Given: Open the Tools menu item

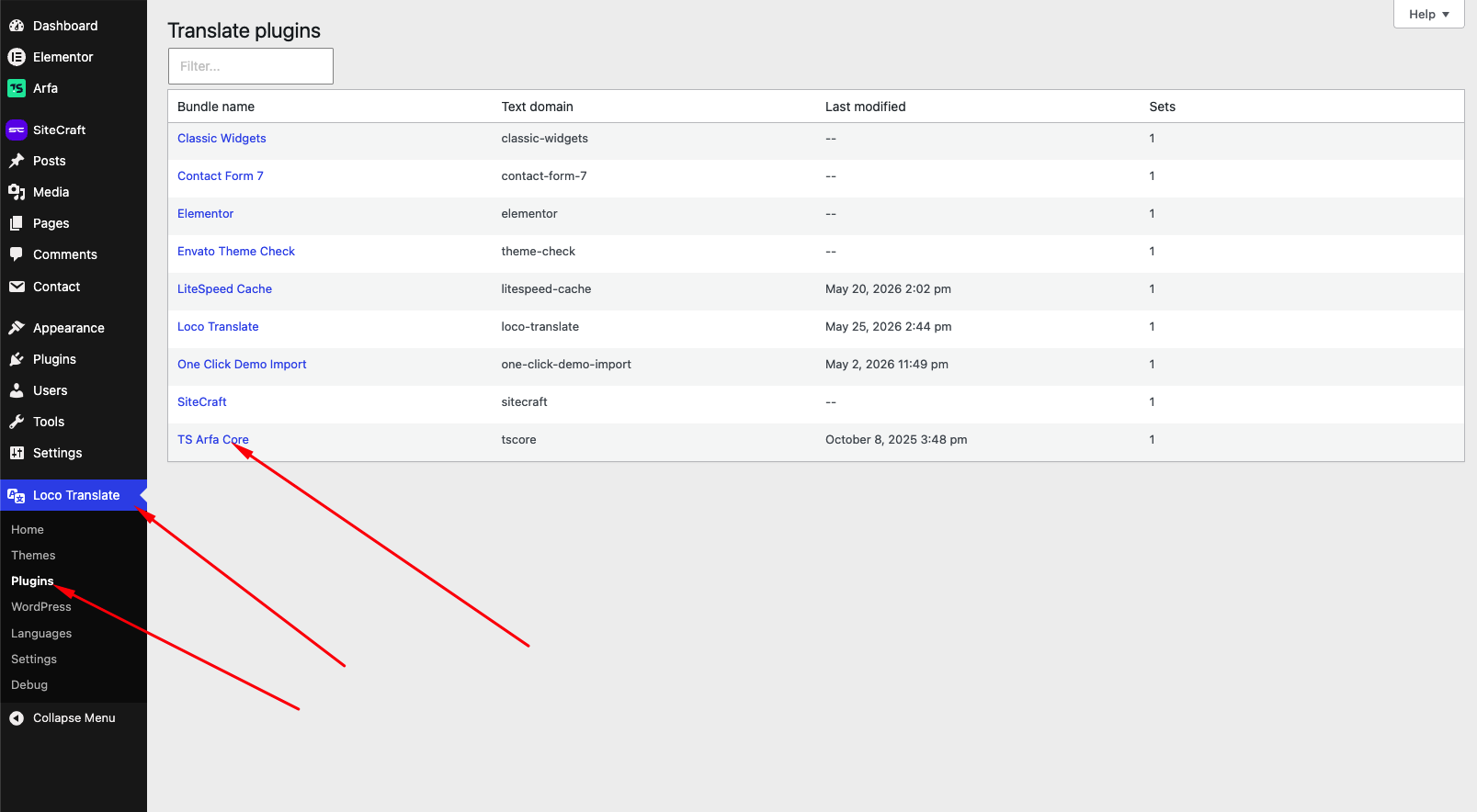Looking at the screenshot, I should click(x=49, y=422).
